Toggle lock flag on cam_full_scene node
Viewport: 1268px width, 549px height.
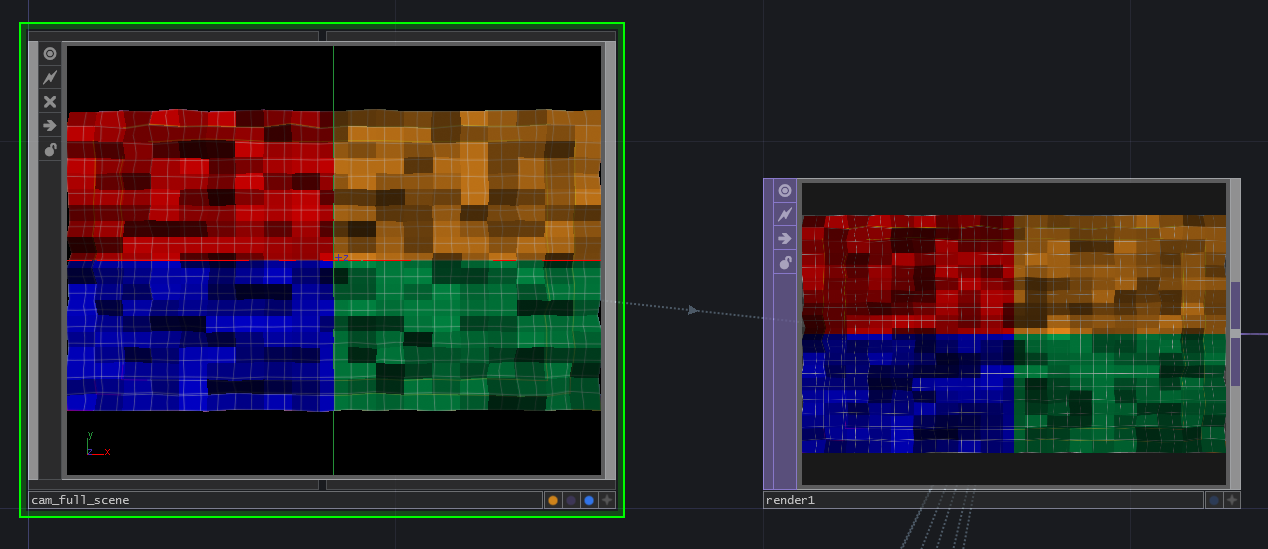(x=50, y=150)
